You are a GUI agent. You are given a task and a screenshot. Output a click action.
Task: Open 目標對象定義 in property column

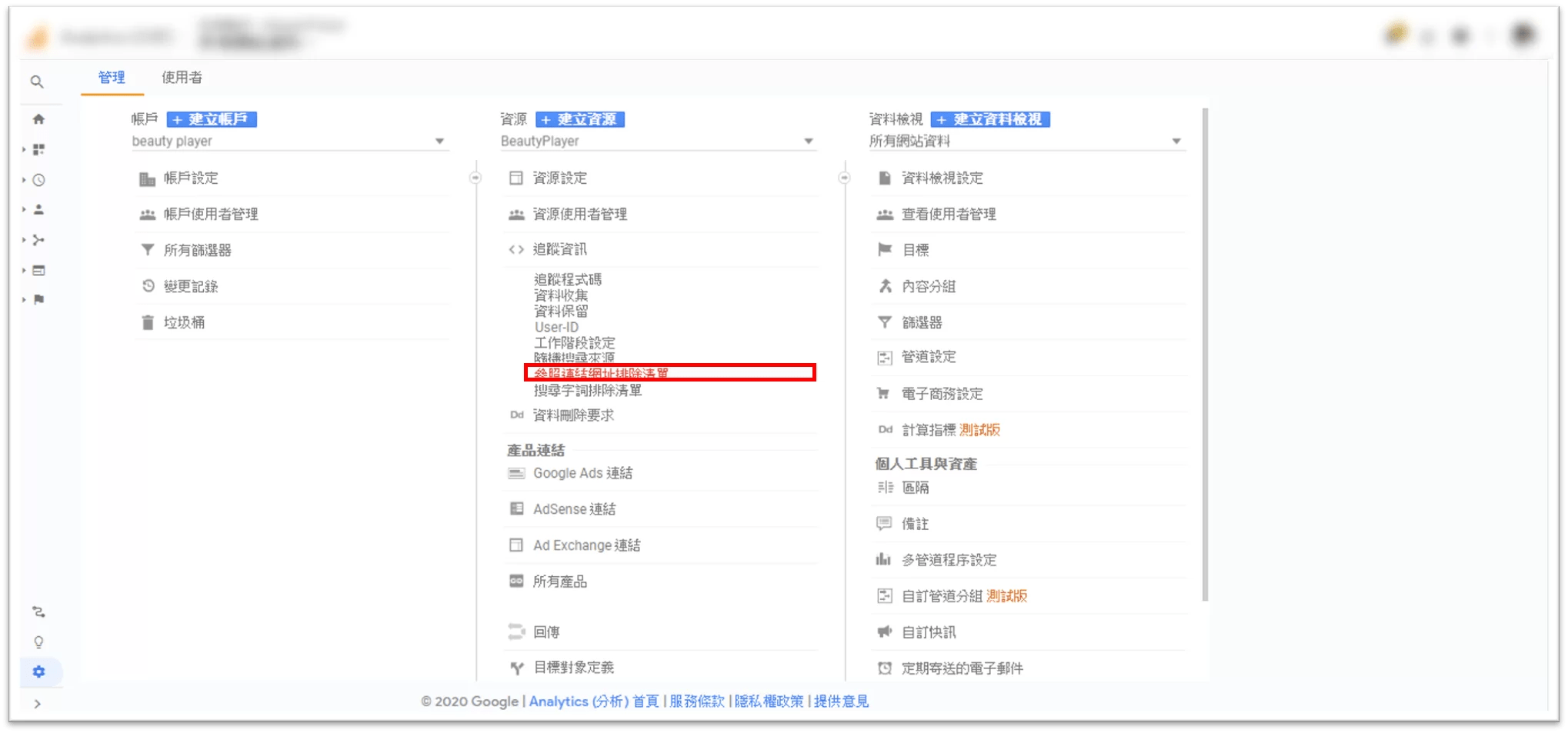pos(574,668)
